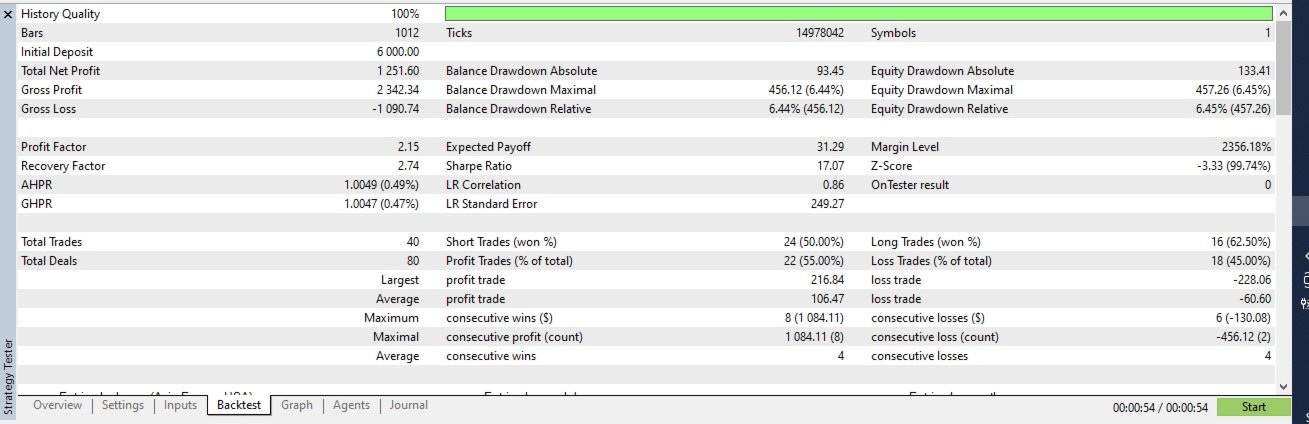Select the Inputs tab
This screenshot has width=1309, height=424.
point(180,405)
